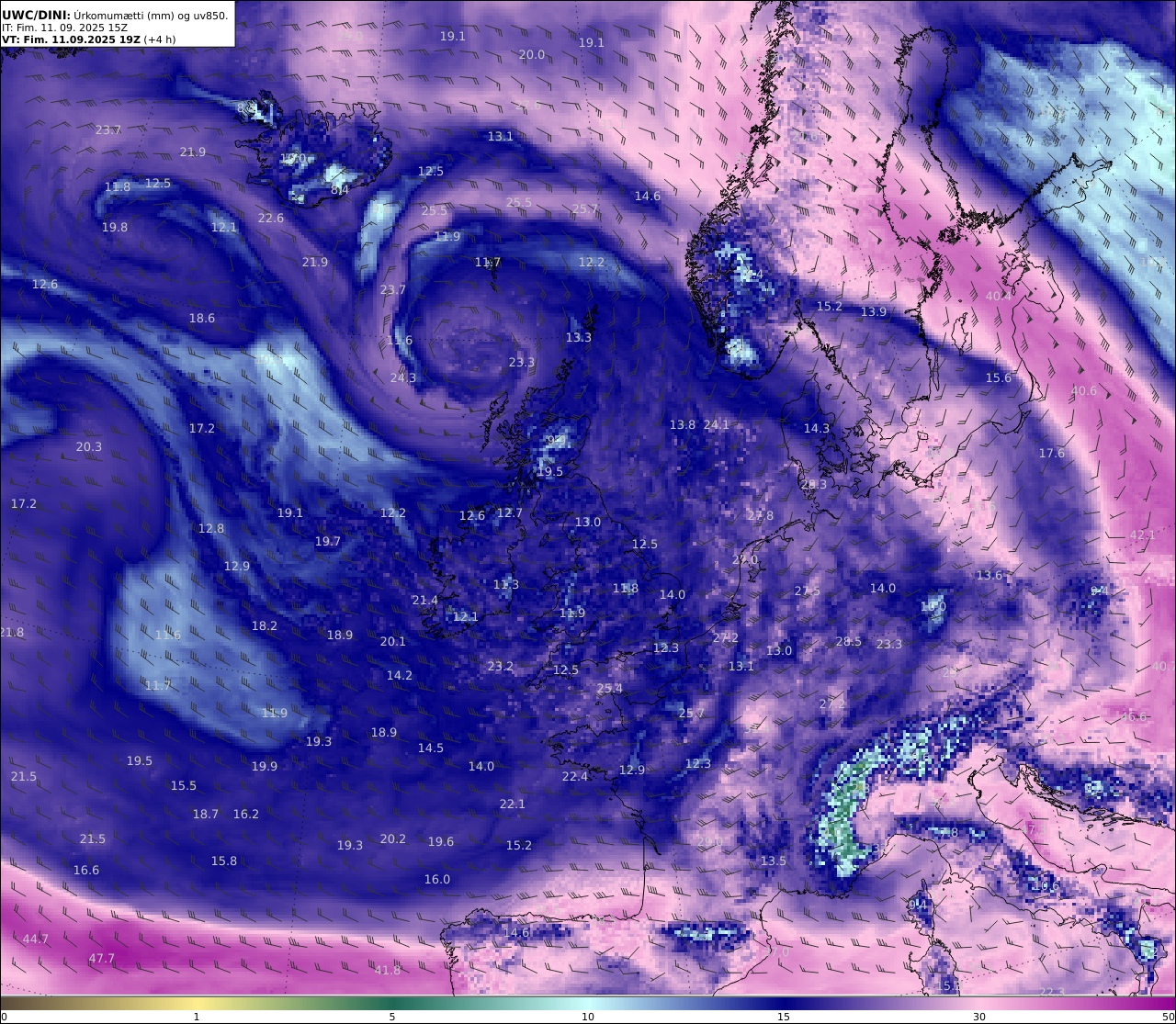This screenshot has width=1176, height=1024.
Task: Click the map value 13.9
Action: 874,312
